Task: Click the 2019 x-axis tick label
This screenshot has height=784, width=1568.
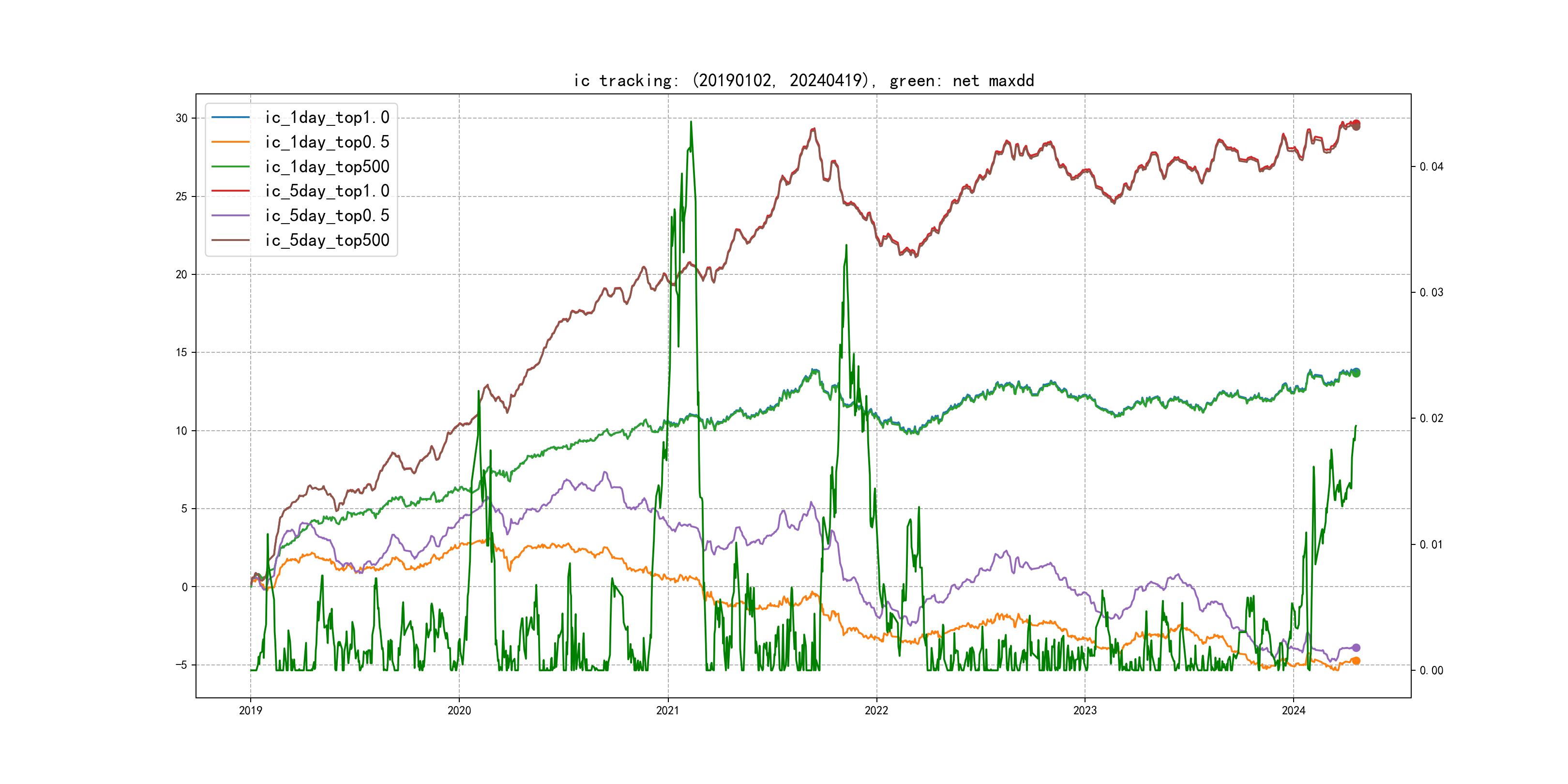Action: tap(250, 710)
